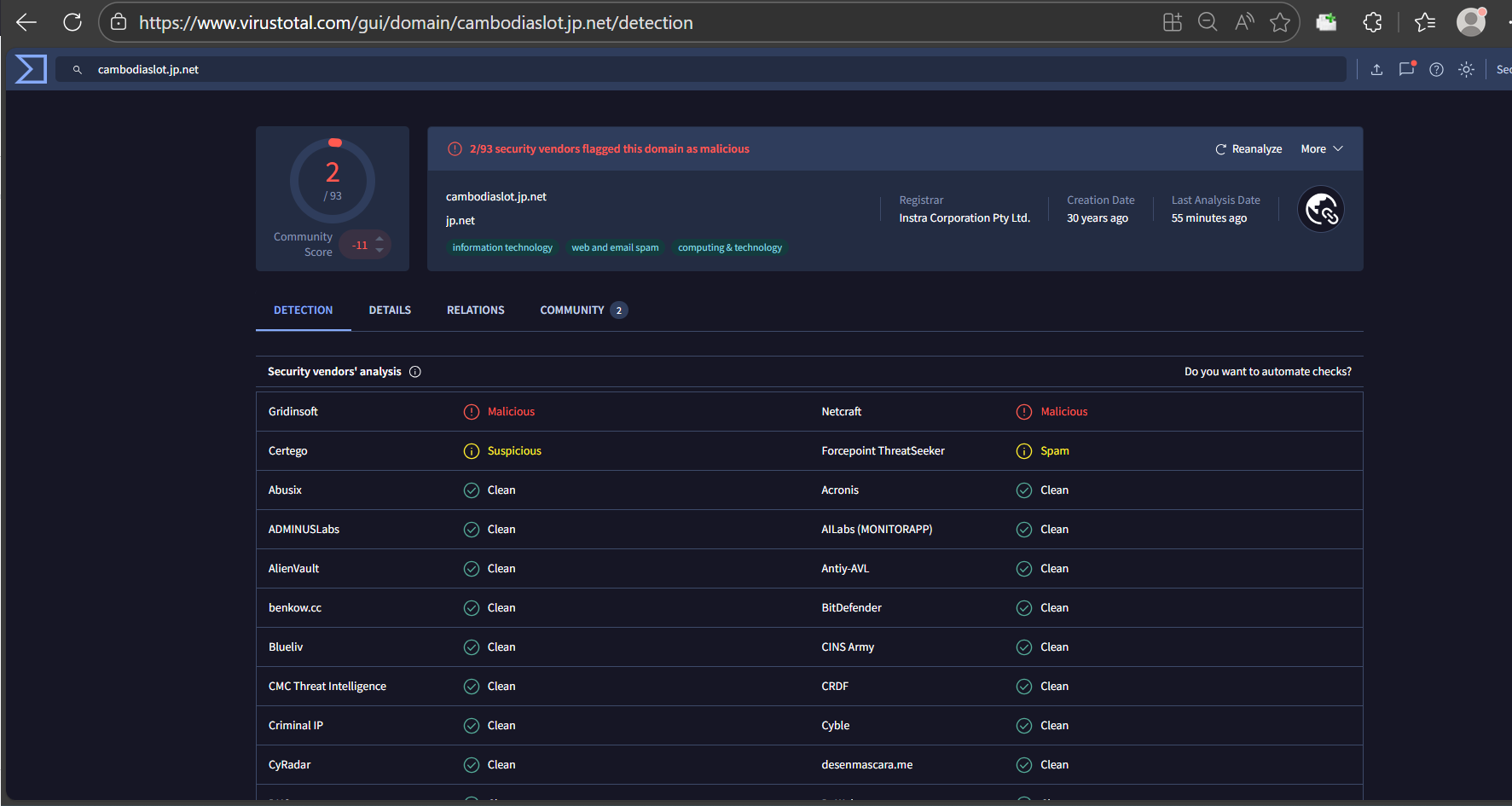The image size is (1512, 806).
Task: Click the VirusTotal search input field
Action: tap(699, 70)
